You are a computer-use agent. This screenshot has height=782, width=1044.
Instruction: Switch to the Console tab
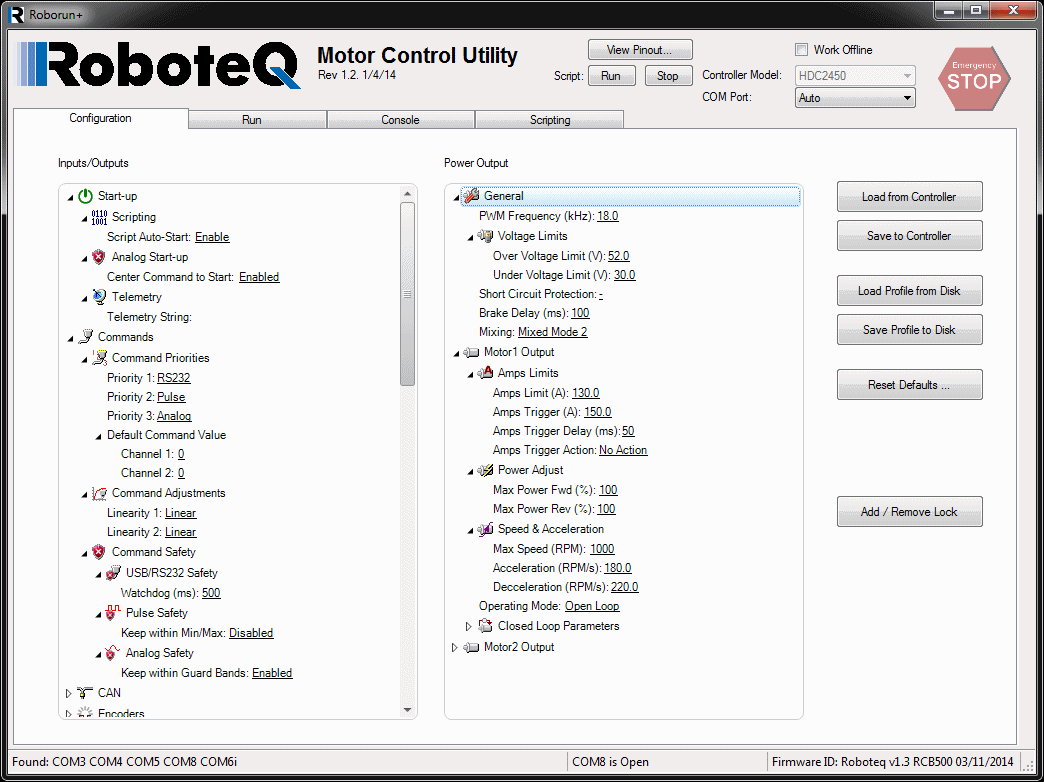click(x=400, y=120)
